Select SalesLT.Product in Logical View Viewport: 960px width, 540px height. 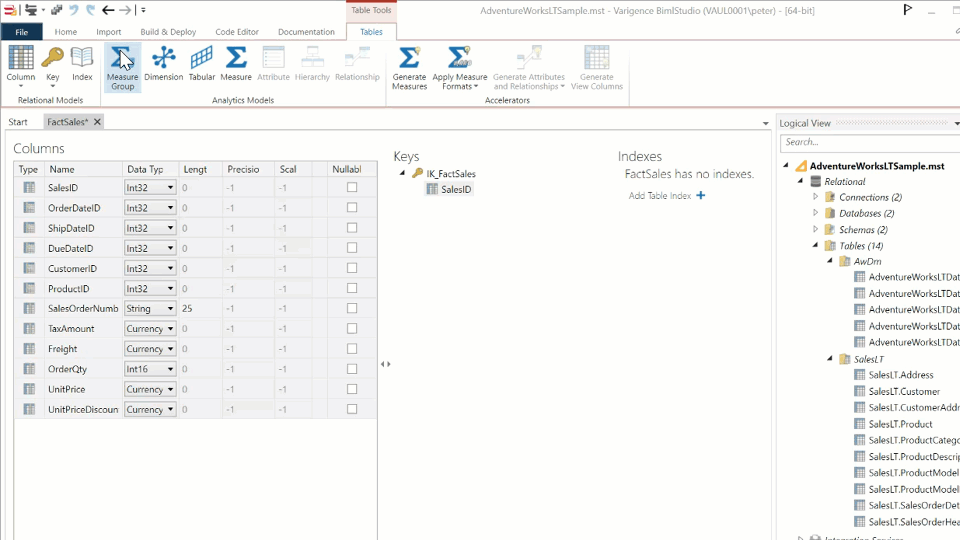[900, 424]
